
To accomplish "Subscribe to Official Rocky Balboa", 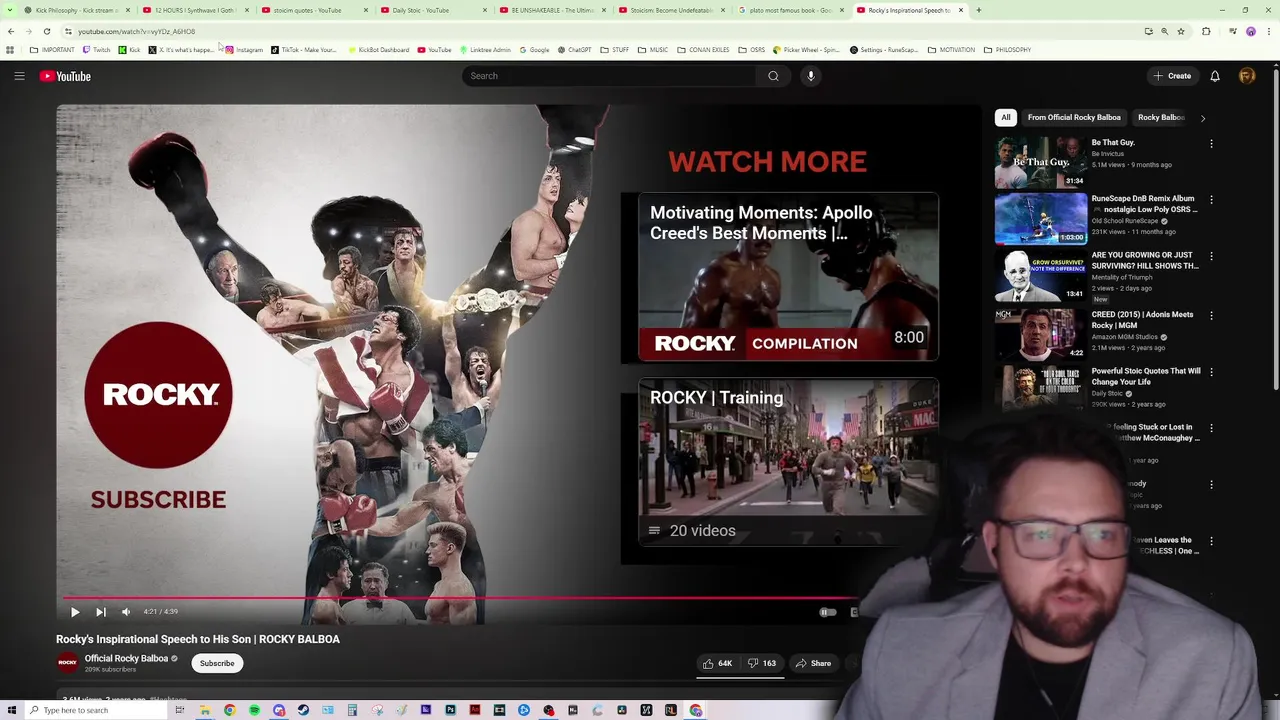I will click(x=217, y=663).
